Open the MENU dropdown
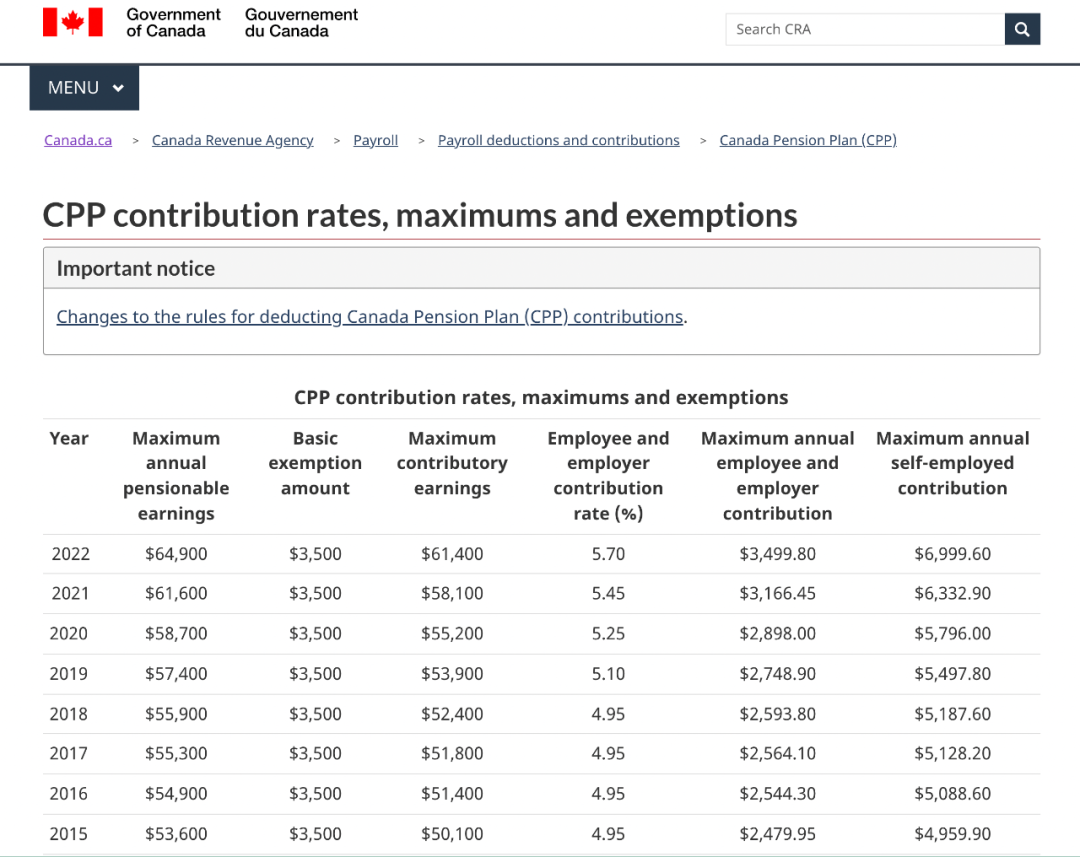 (84, 87)
